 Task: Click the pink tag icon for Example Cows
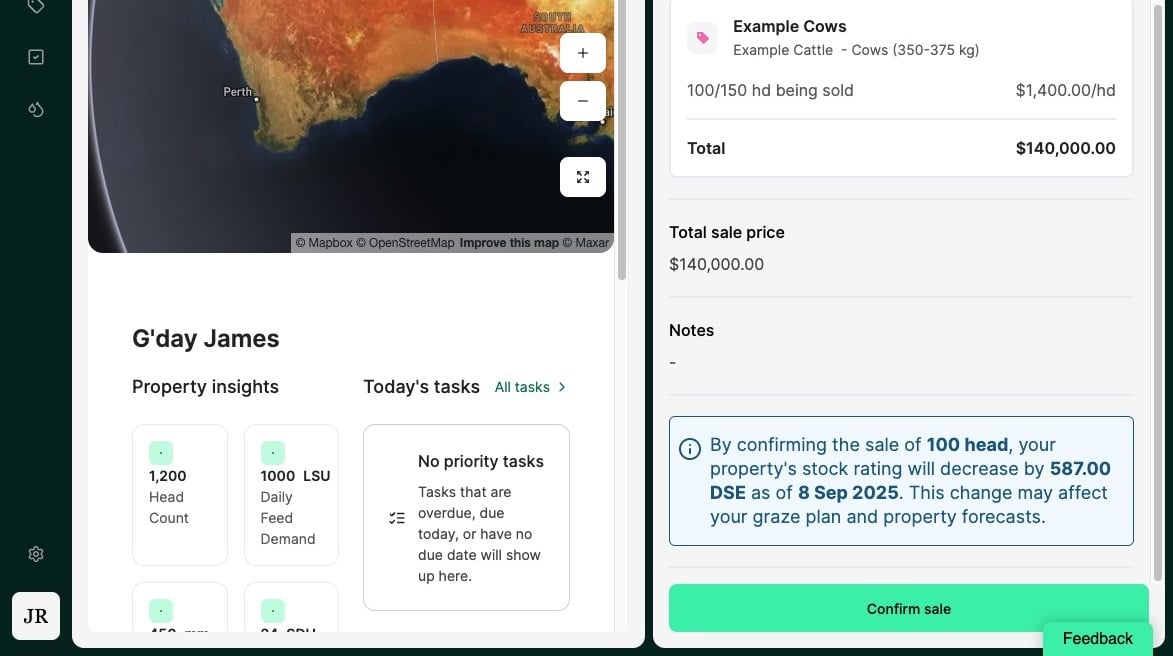coord(702,38)
